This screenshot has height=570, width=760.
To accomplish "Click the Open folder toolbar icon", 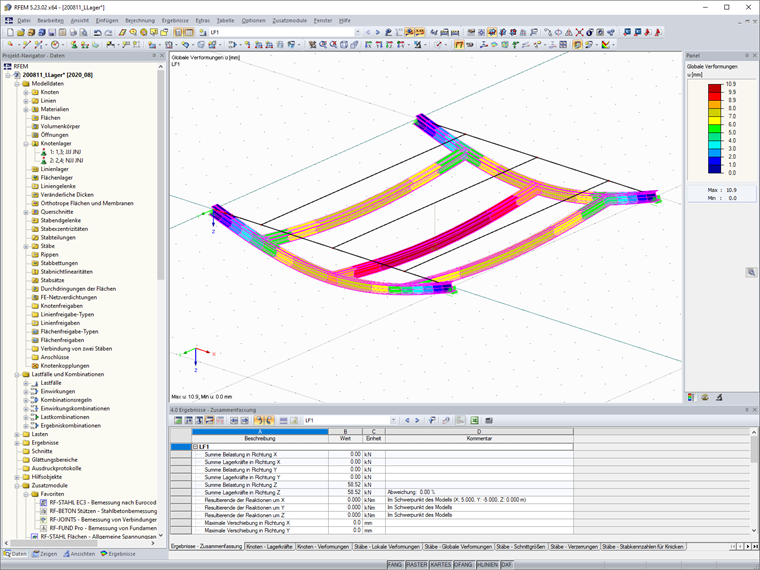I will [x=21, y=32].
